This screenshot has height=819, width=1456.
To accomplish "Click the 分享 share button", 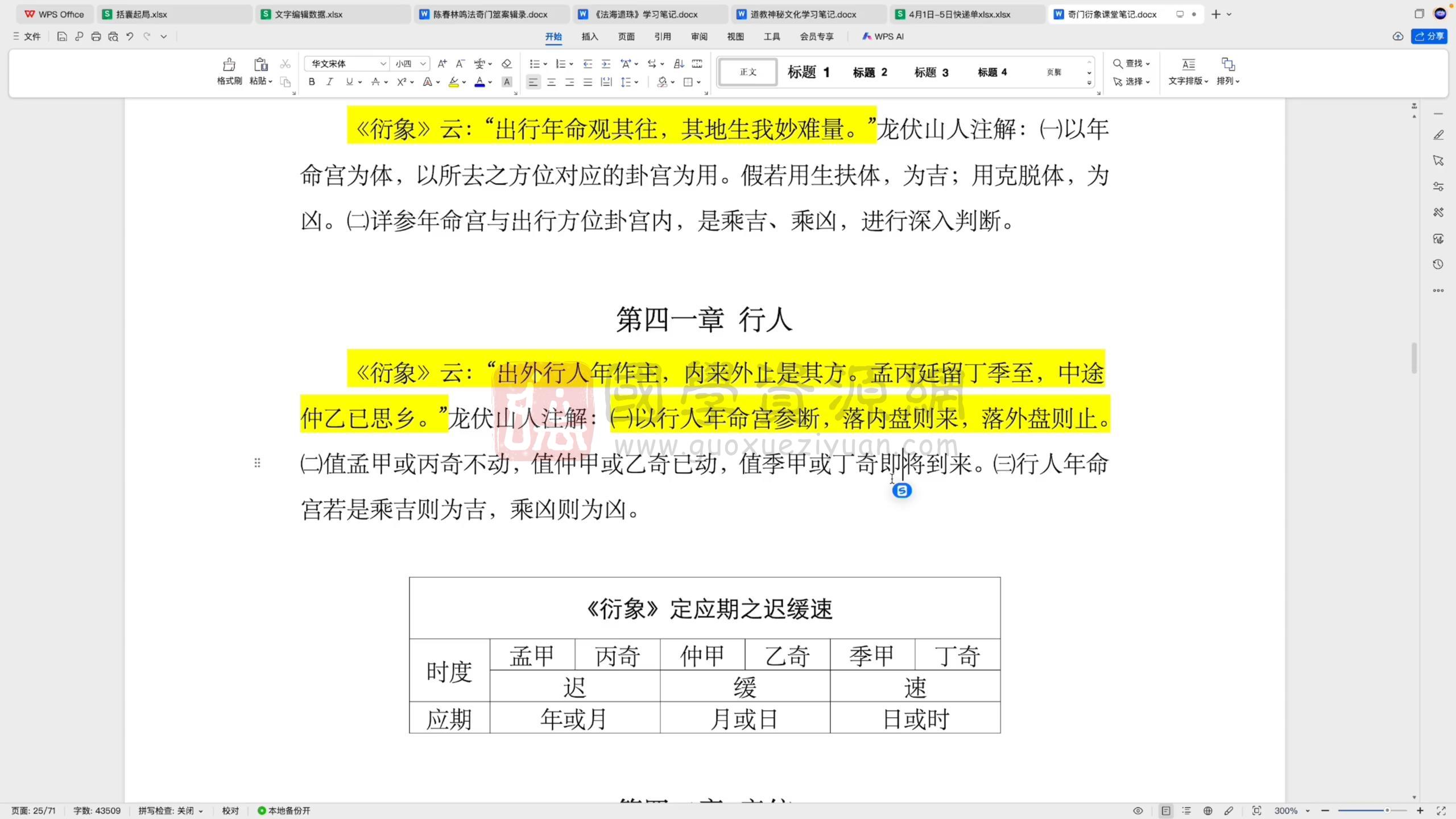I will 1429,36.
